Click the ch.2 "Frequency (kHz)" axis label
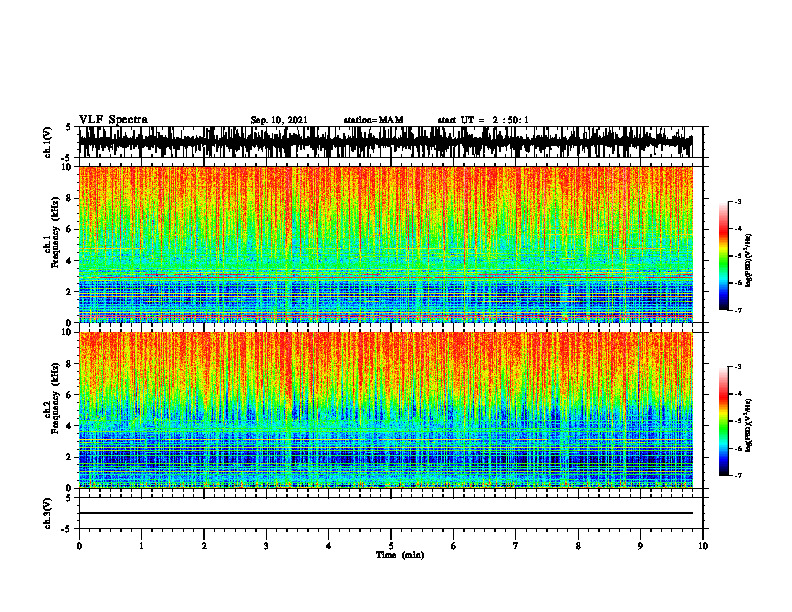The image size is (792, 612). click(56, 398)
